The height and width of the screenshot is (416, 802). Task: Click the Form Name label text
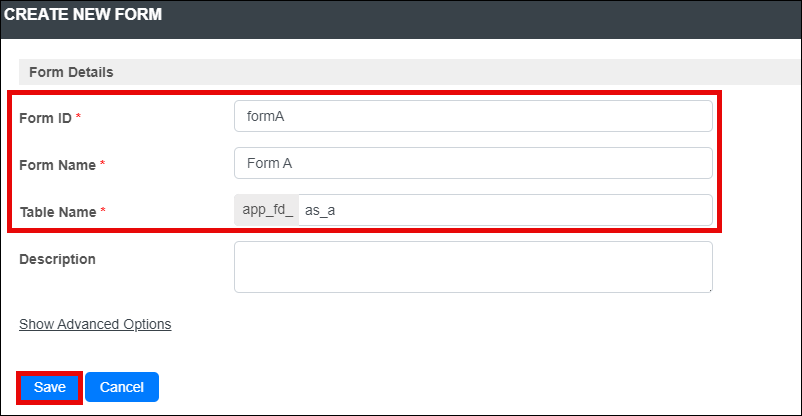[x=58, y=165]
